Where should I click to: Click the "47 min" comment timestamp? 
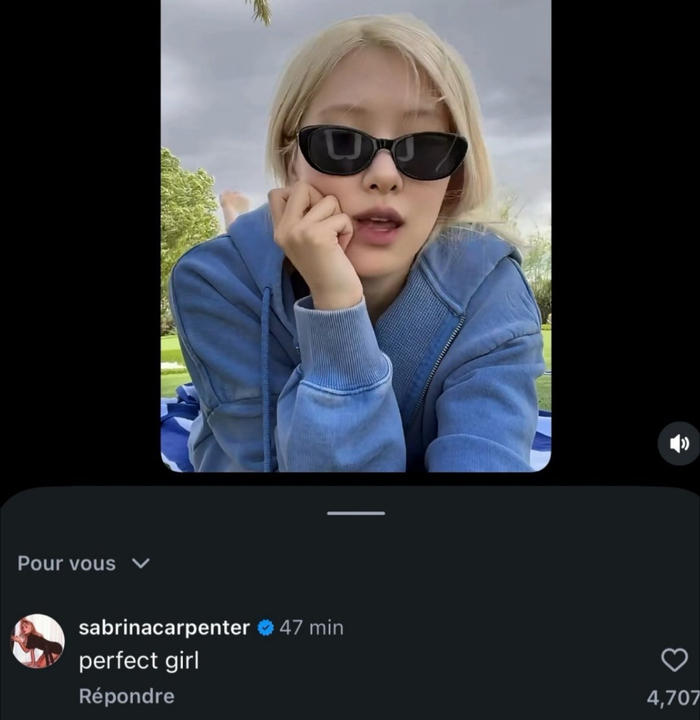tap(311, 628)
